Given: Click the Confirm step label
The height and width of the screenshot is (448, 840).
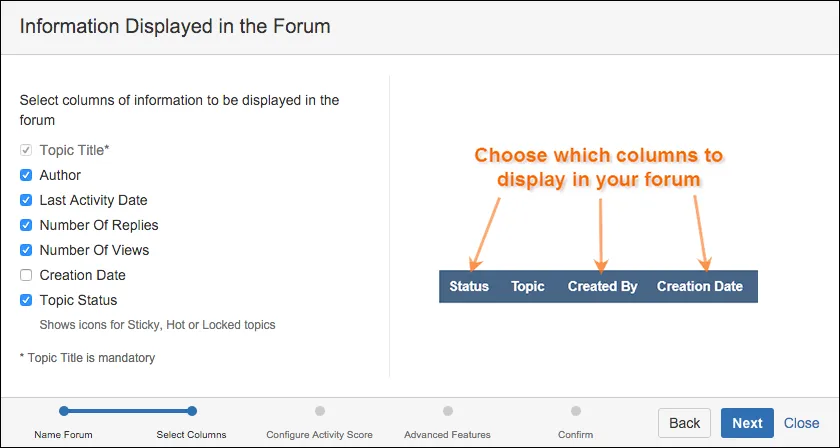Looking at the screenshot, I should (575, 435).
